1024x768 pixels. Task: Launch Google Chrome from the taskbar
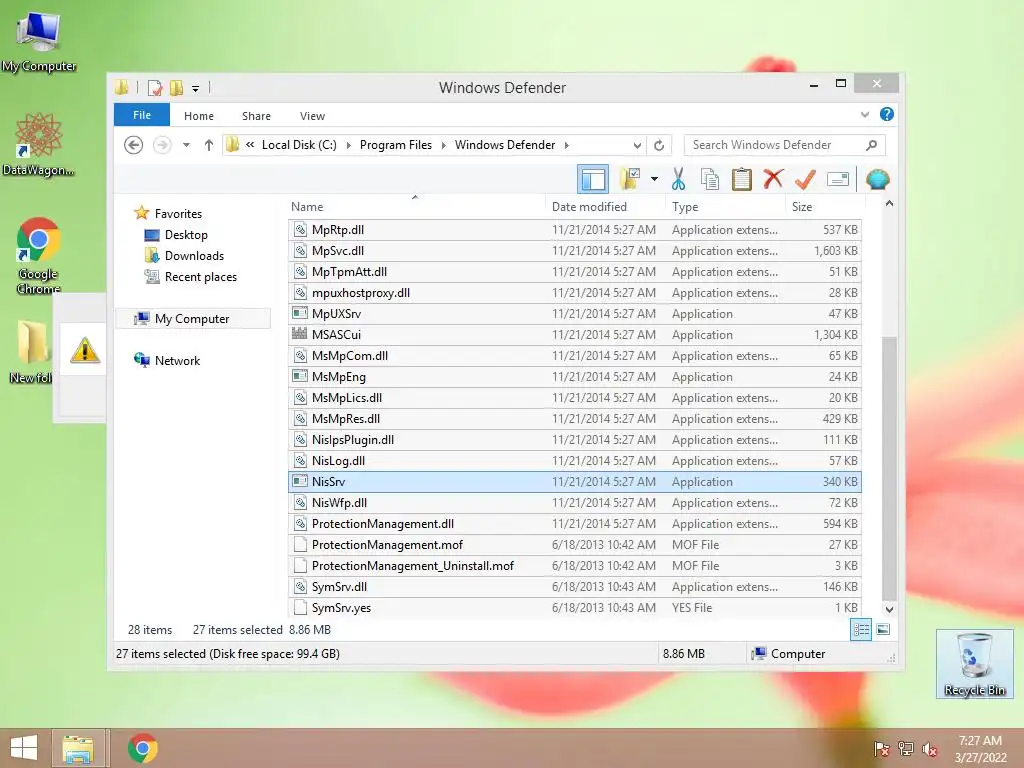(142, 748)
